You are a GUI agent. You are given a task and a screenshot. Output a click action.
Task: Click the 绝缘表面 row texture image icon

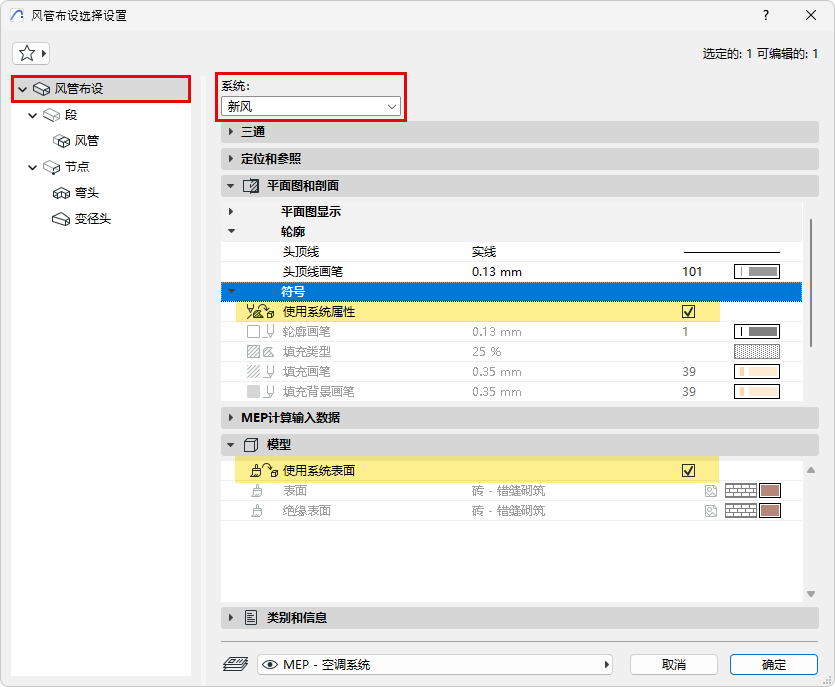(711, 511)
